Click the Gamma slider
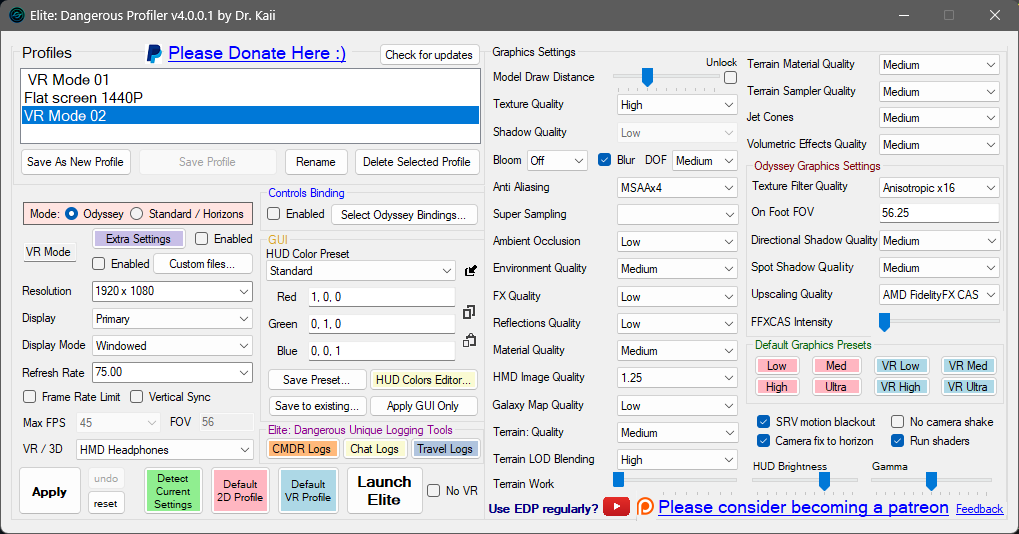Screen dimensions: 1019x534 tap(931, 481)
